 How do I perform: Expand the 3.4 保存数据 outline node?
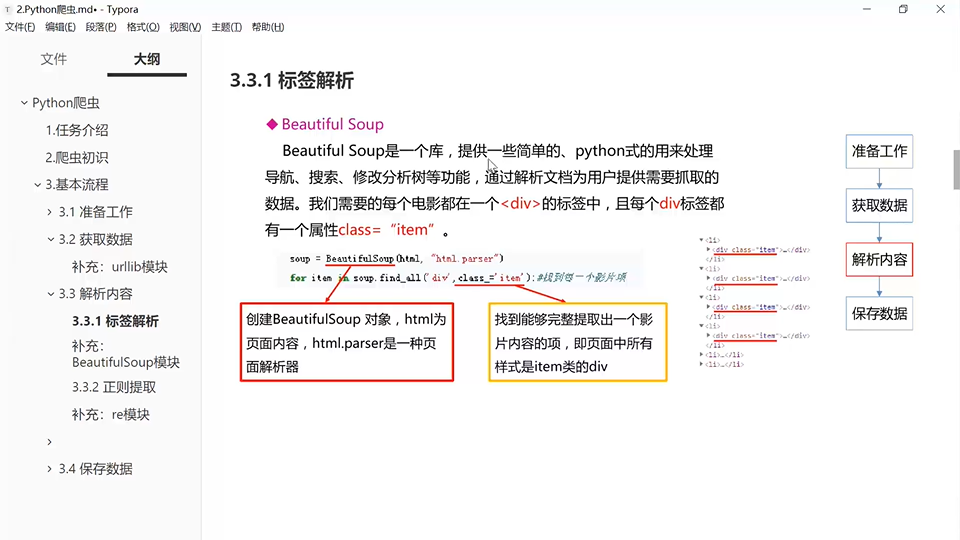[x=50, y=469]
